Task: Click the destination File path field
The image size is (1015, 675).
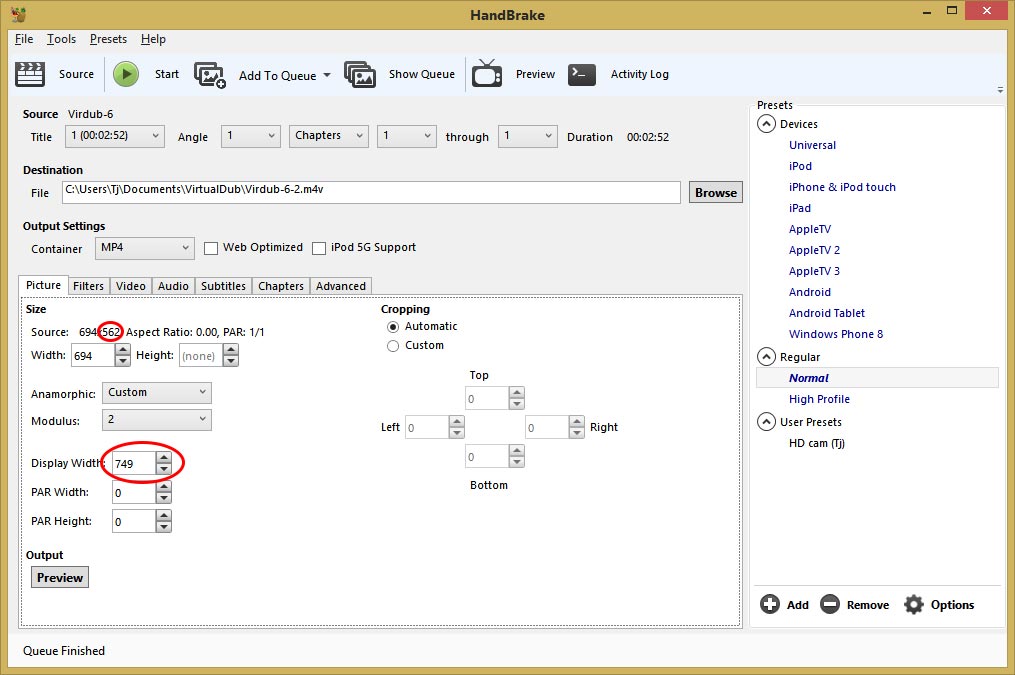Action: [372, 192]
